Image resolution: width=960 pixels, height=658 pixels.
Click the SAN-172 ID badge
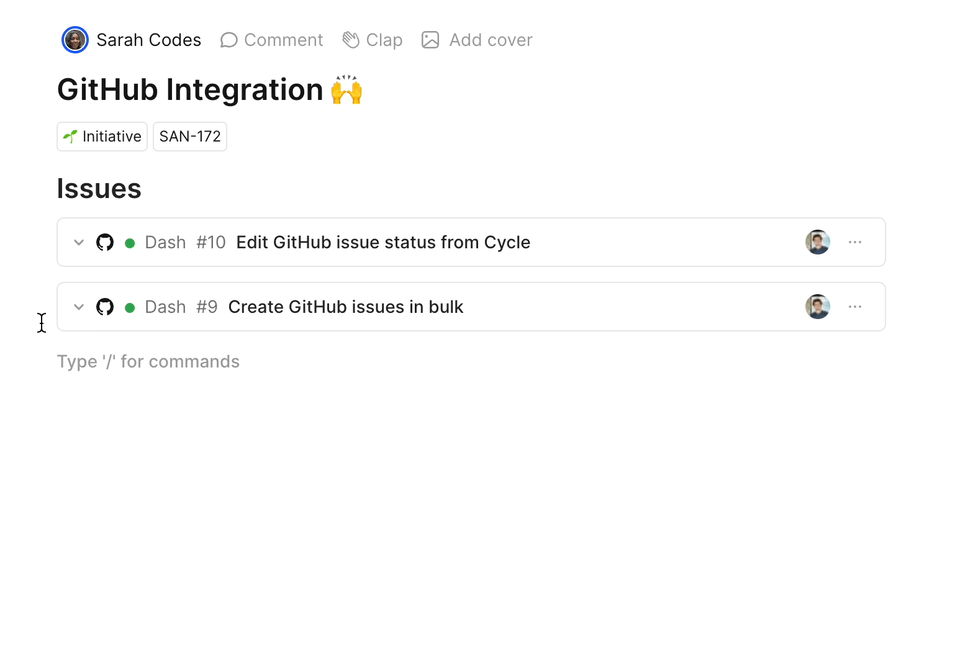pos(190,137)
